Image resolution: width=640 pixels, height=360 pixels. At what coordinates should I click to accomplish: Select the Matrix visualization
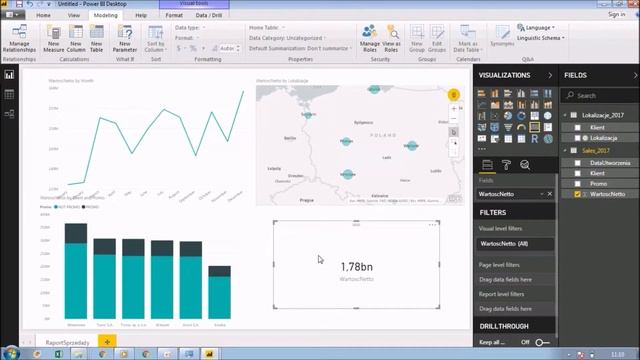[521, 139]
